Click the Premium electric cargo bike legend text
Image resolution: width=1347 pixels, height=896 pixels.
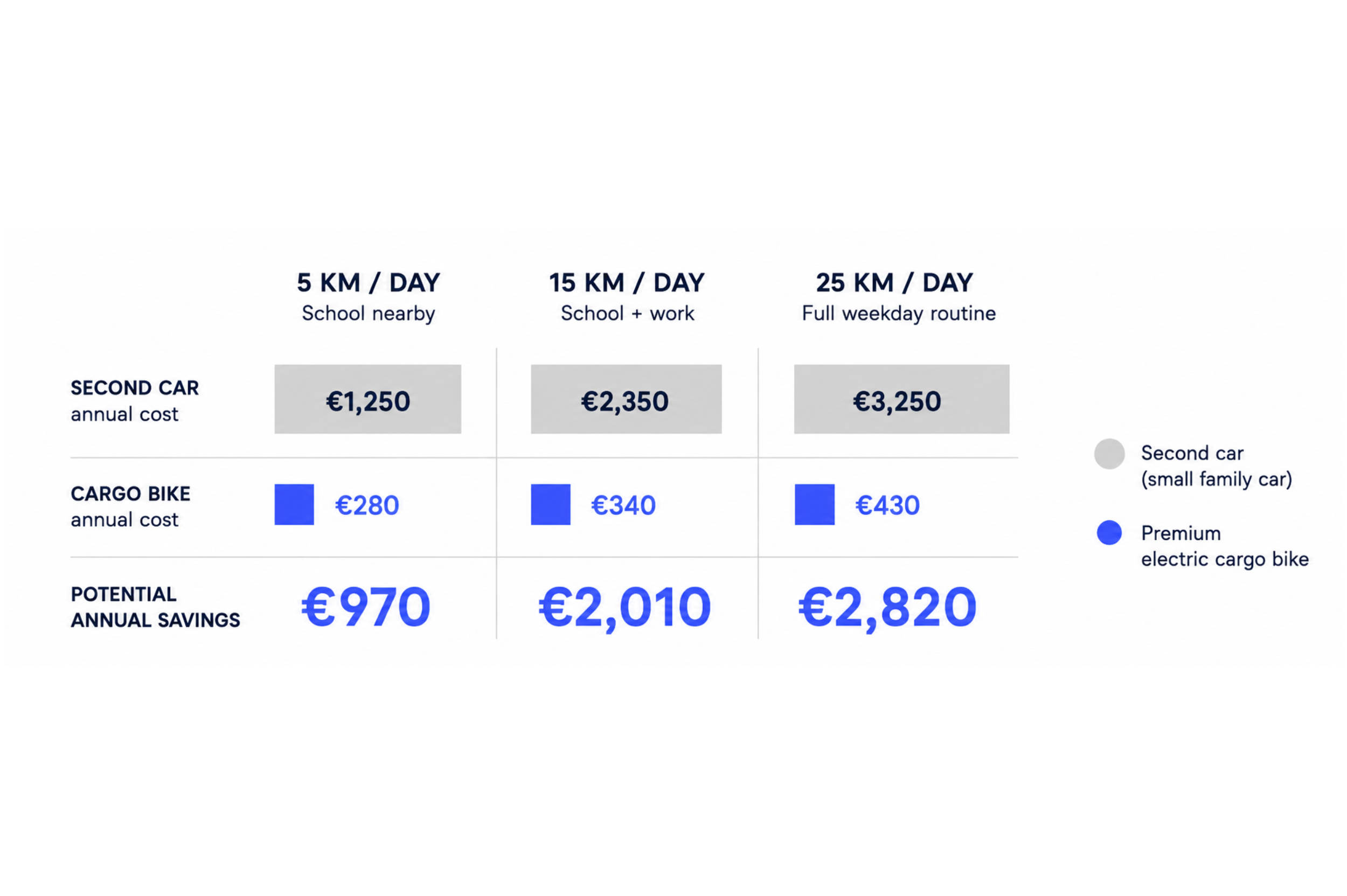1224,546
